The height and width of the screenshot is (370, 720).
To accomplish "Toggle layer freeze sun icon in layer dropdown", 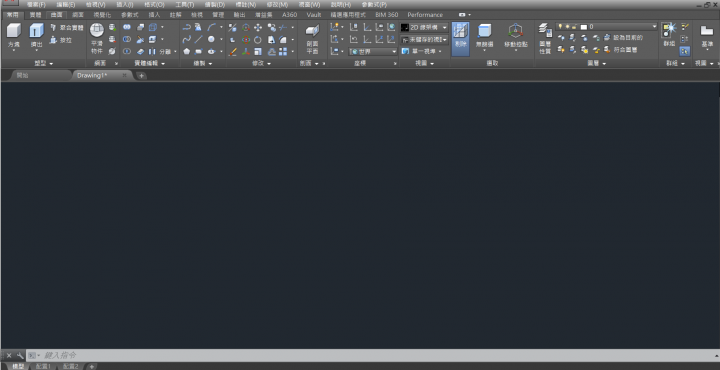I will pyautogui.click(x=567, y=27).
